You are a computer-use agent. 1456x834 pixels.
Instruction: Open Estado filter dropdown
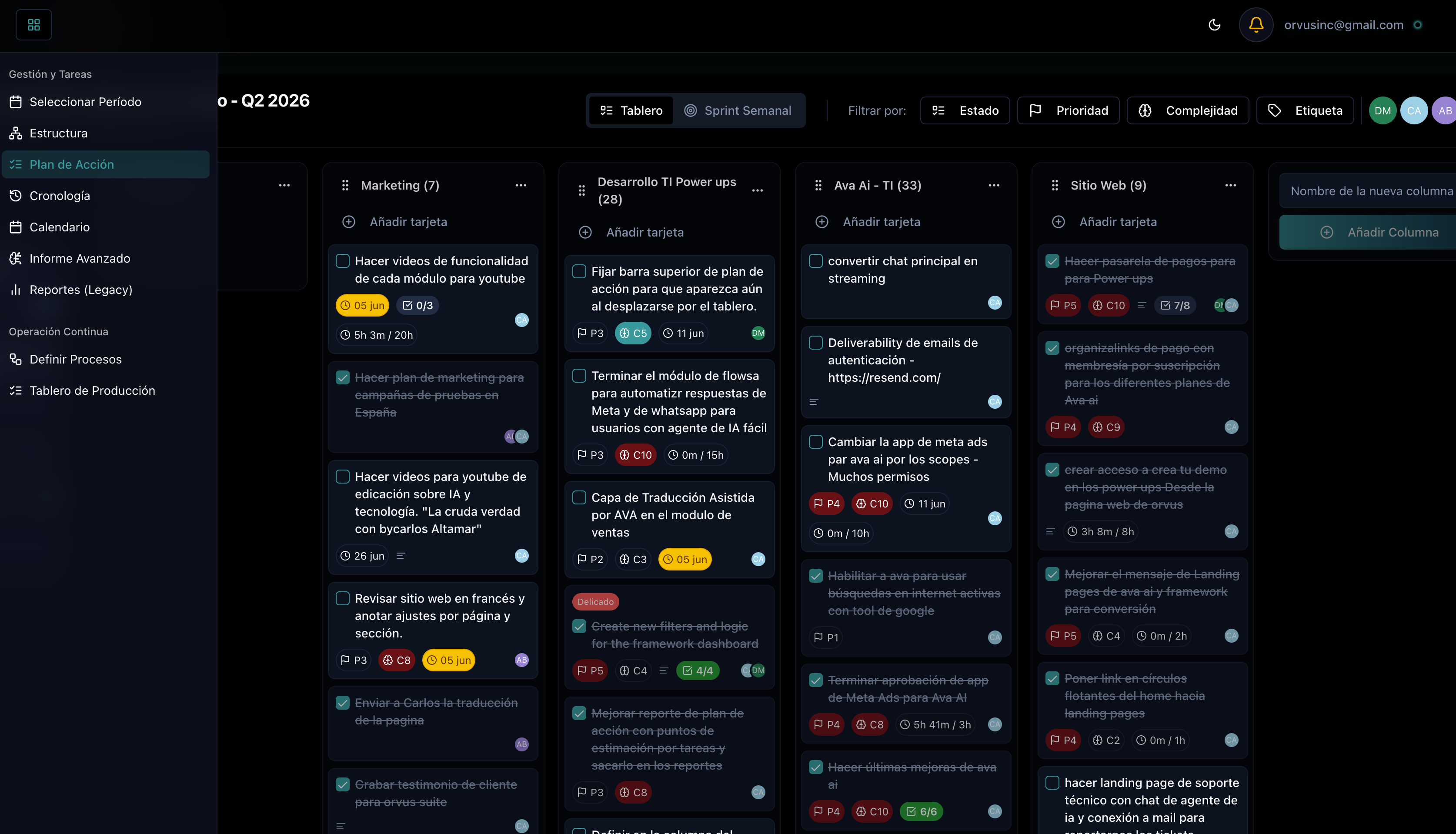tap(965, 110)
